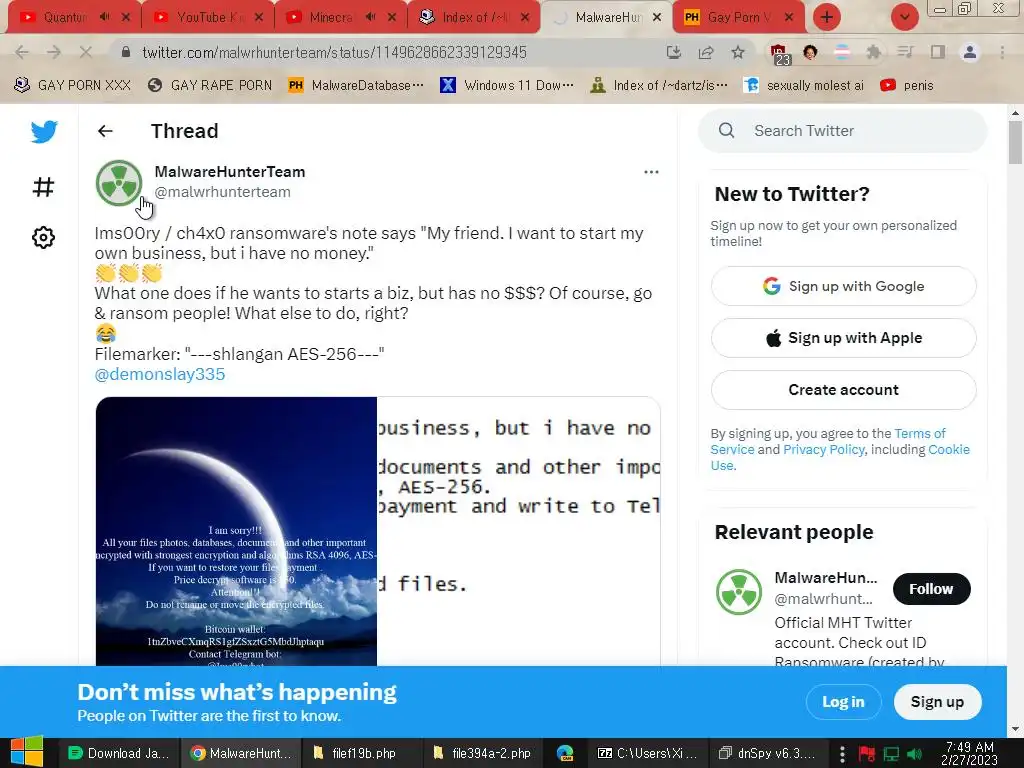The height and width of the screenshot is (768, 1024).
Task: Click the taskbar volume speaker icon
Action: point(914,754)
